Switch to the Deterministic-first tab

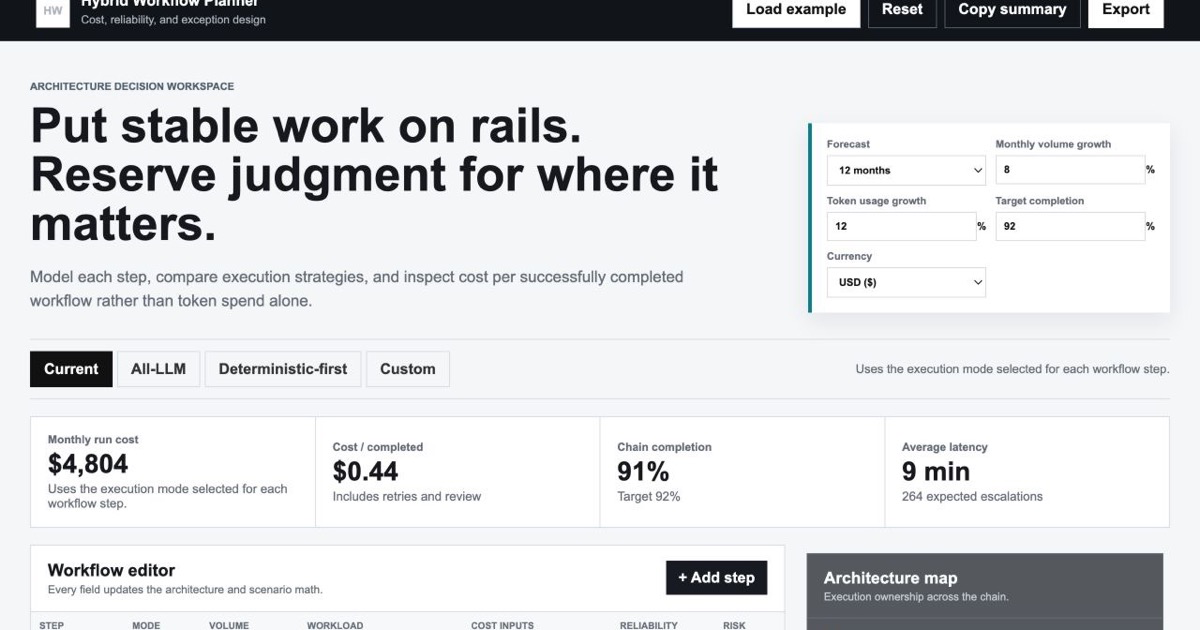point(283,369)
